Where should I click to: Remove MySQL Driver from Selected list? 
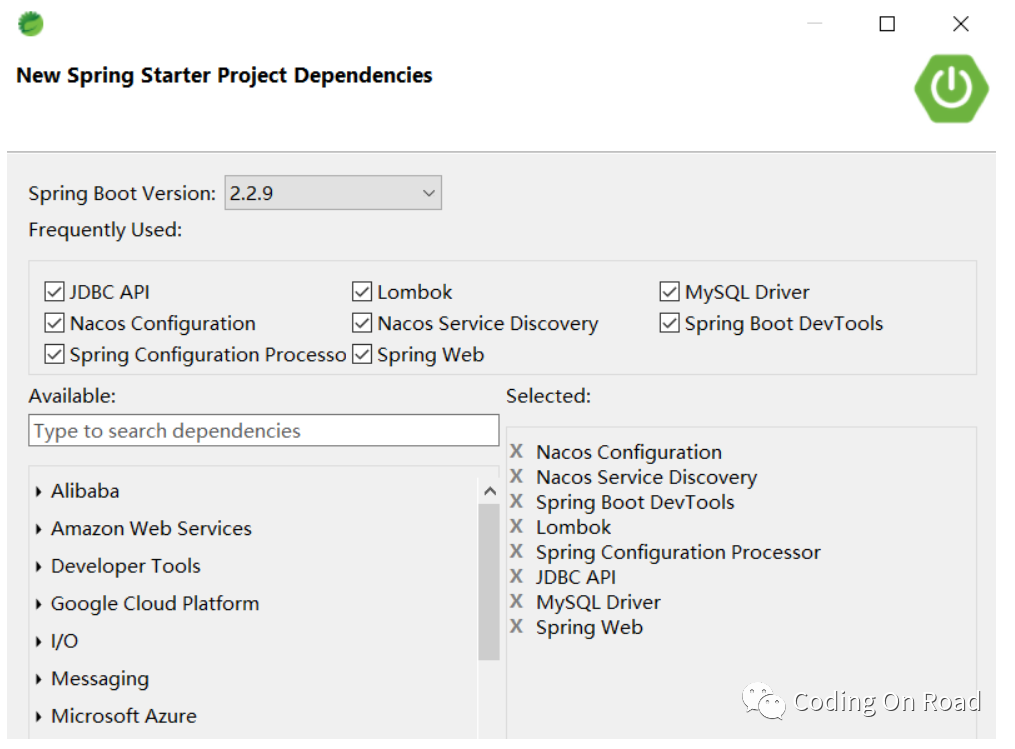(516, 602)
